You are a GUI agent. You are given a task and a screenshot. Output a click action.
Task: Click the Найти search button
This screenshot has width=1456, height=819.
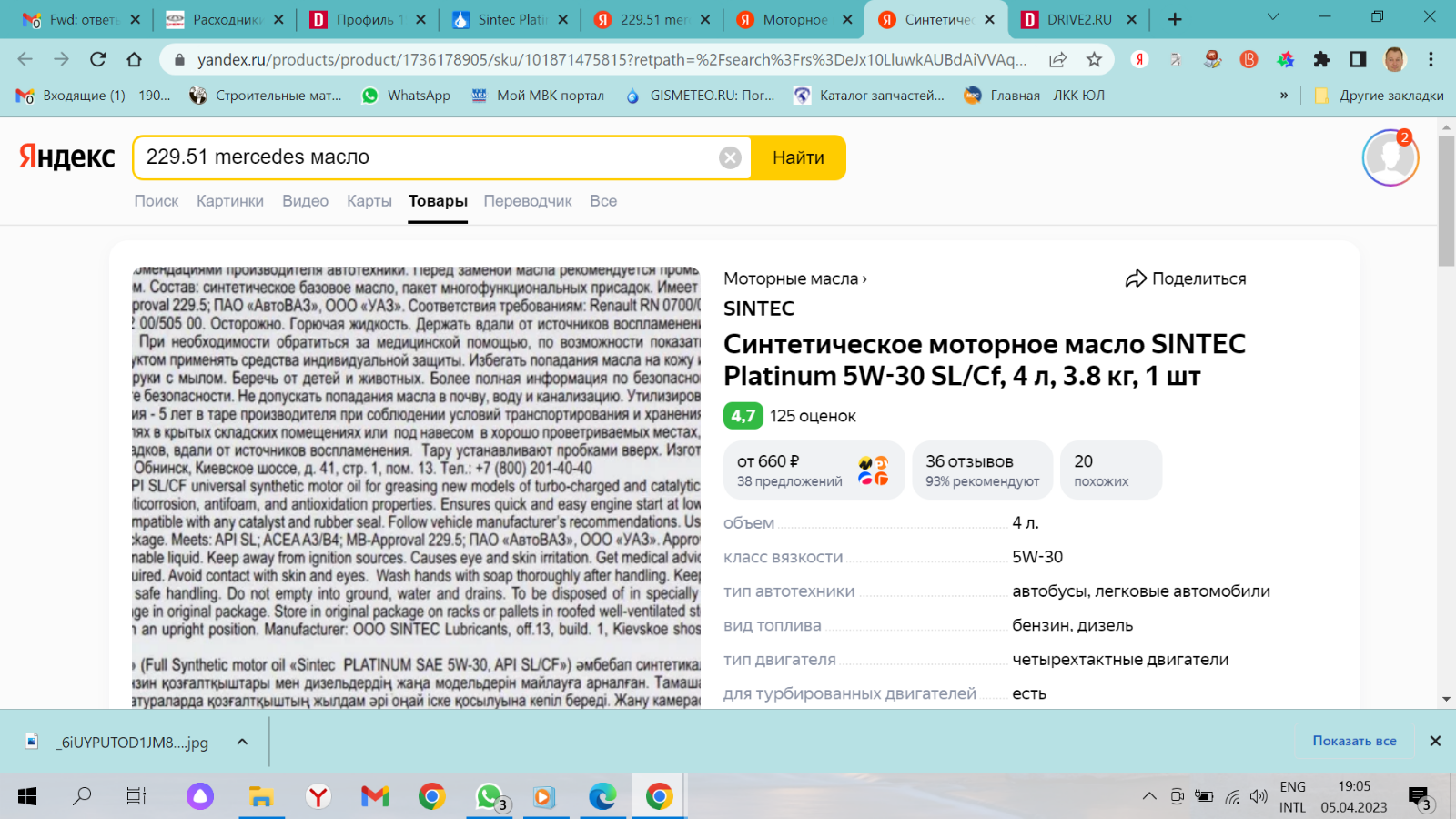pos(798,157)
